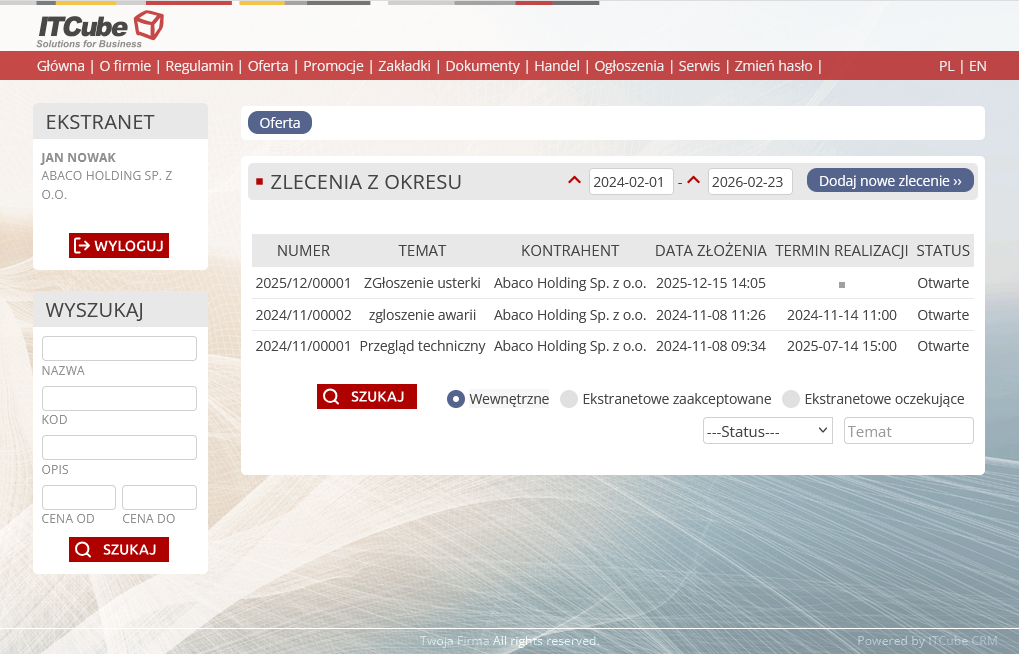
Task: Select Ekstranetowe oczekujące radio button
Action: click(791, 399)
